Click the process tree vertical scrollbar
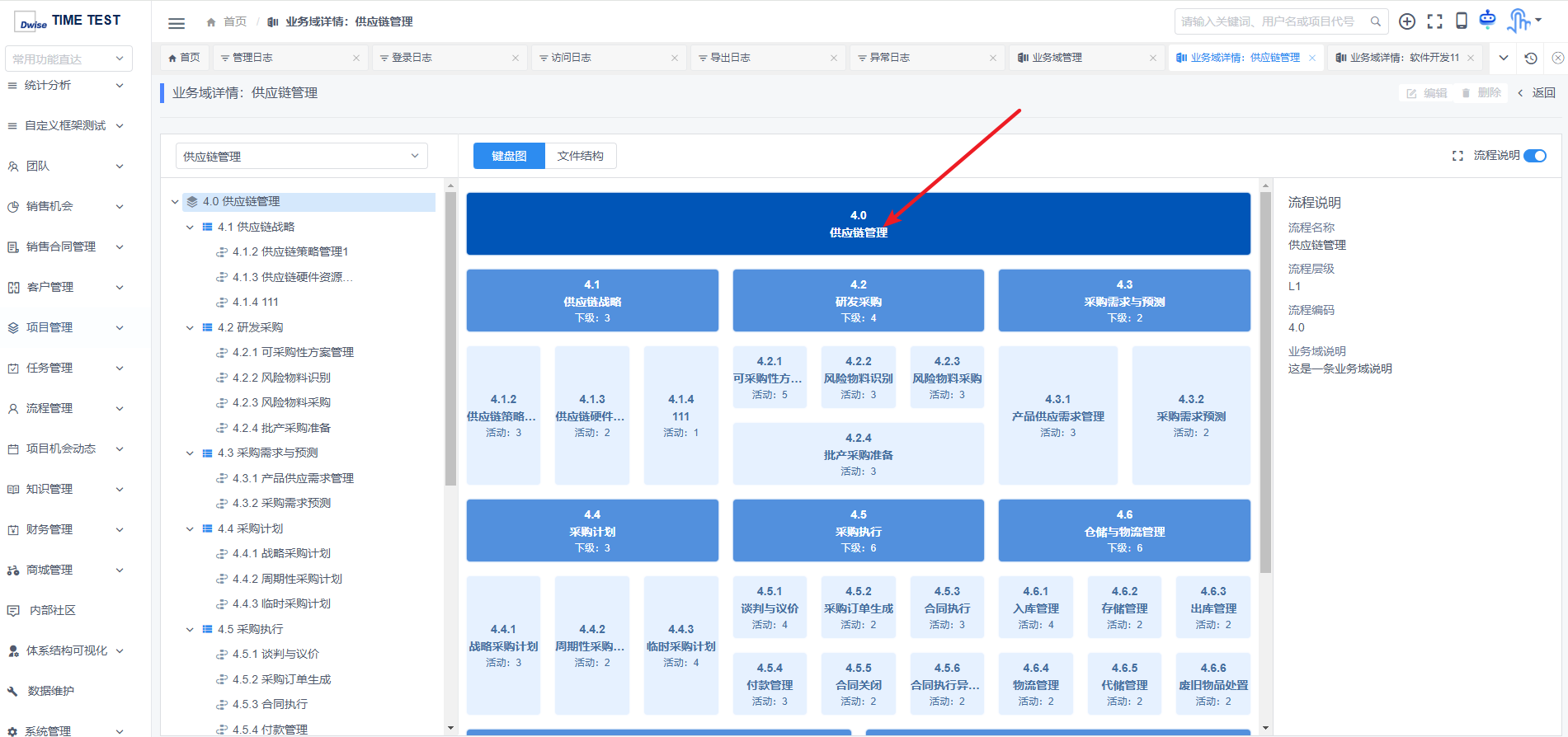This screenshot has height=737, width=1568. [x=450, y=338]
